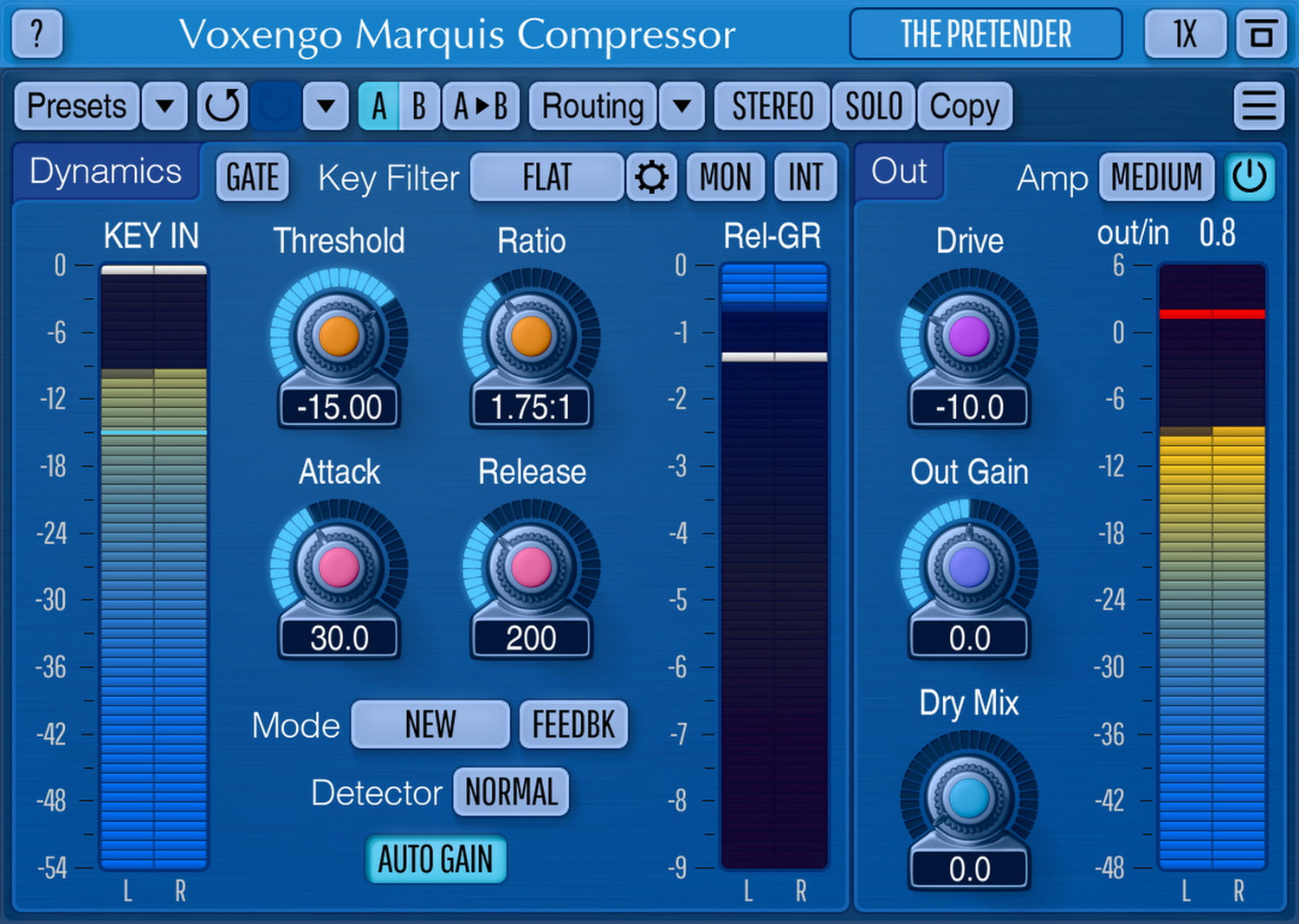This screenshot has width=1299, height=924.
Task: Click the A▸B copy state button
Action: (481, 107)
